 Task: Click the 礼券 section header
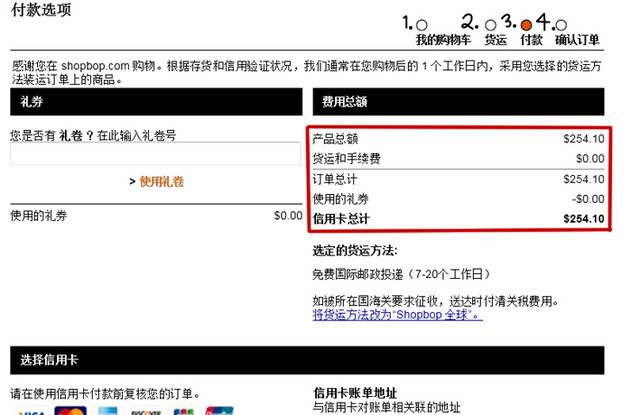pyautogui.click(x=156, y=102)
